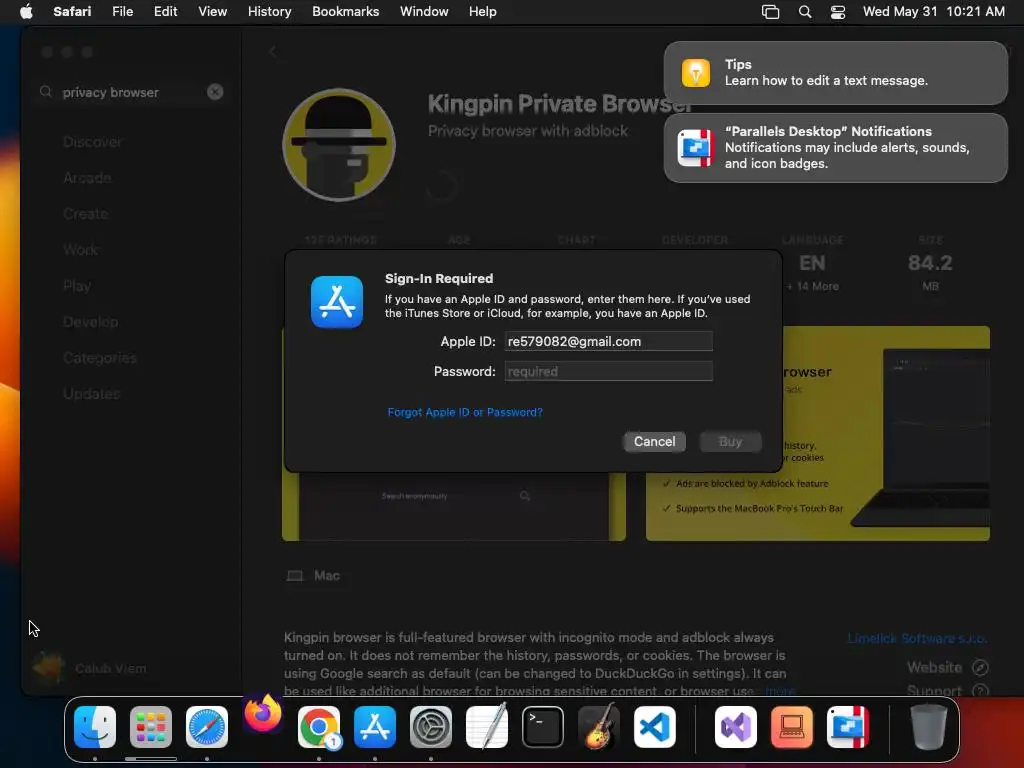Open the Safari menu
This screenshot has width=1024, height=768.
coord(72,12)
